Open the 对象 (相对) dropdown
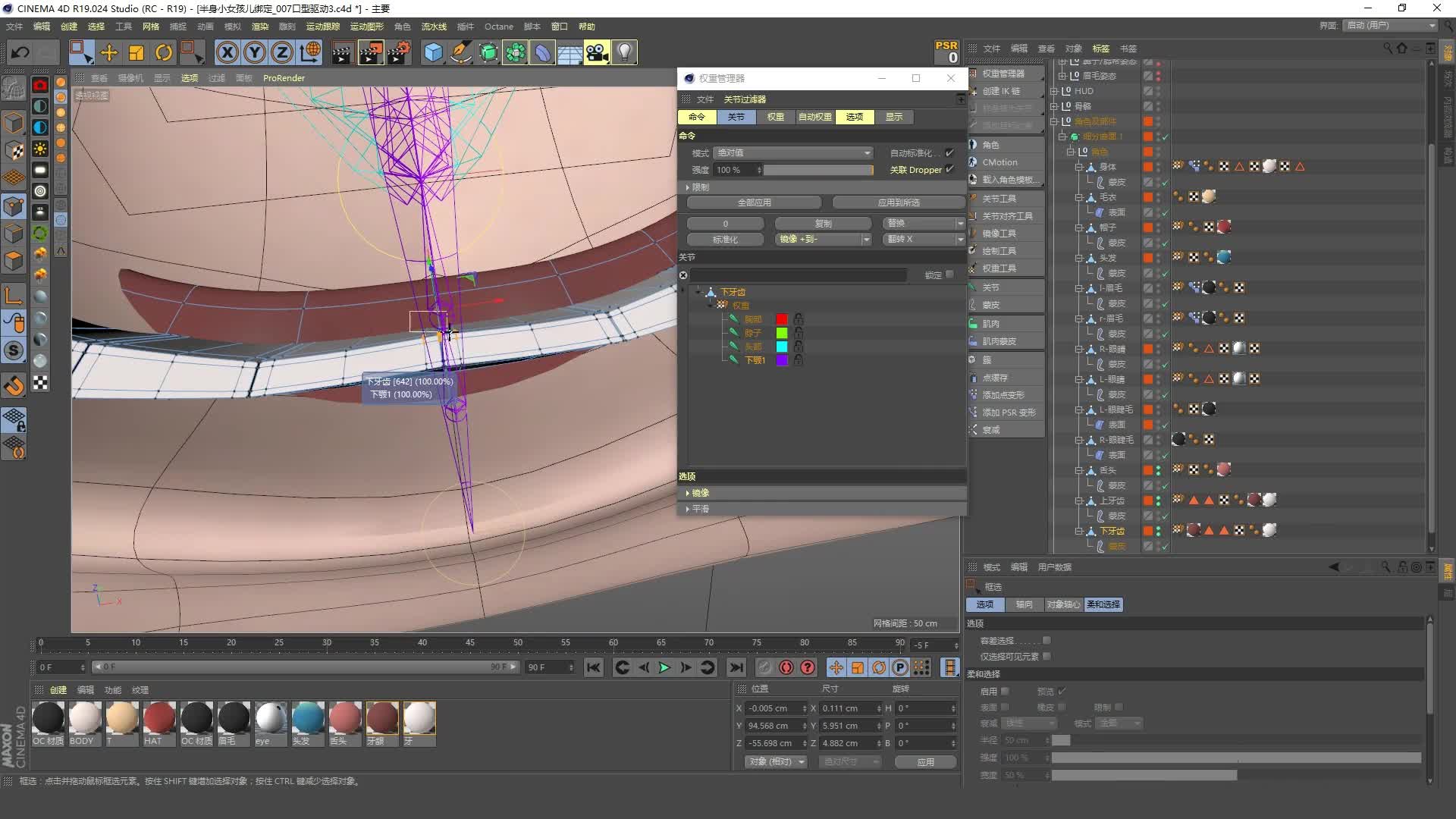 coord(777,762)
